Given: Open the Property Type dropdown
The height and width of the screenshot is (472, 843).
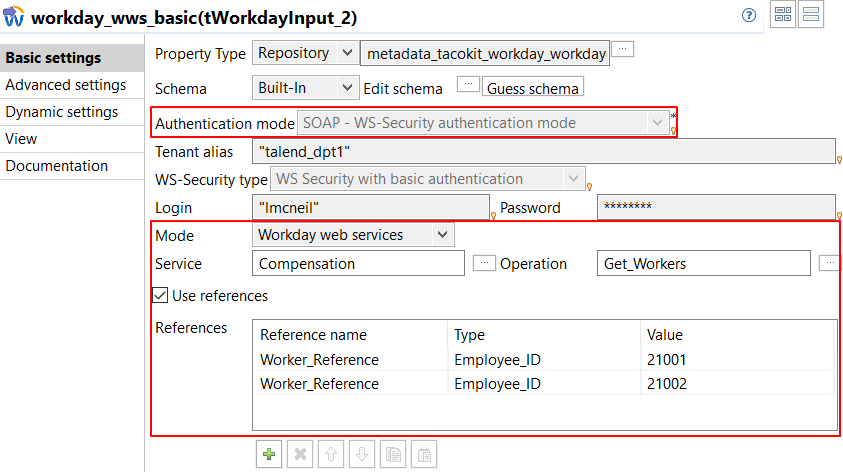Looking at the screenshot, I should click(304, 53).
